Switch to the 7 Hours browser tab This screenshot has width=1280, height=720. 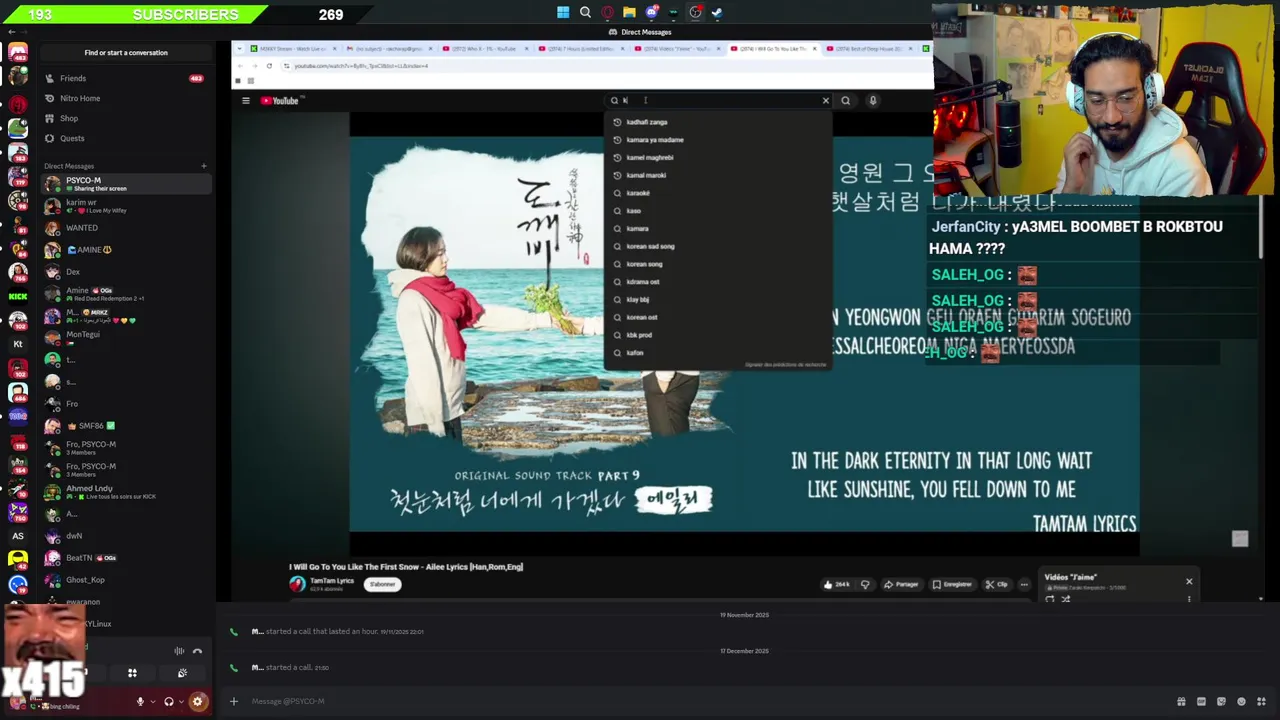pyautogui.click(x=580, y=48)
